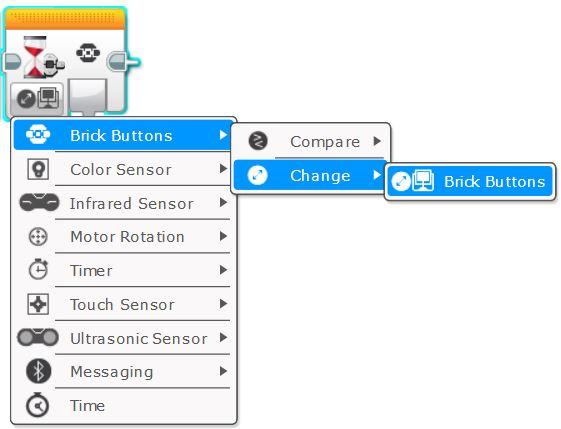Click the Infrared Sensor icon
This screenshot has height=429, width=561.
pos(39,203)
